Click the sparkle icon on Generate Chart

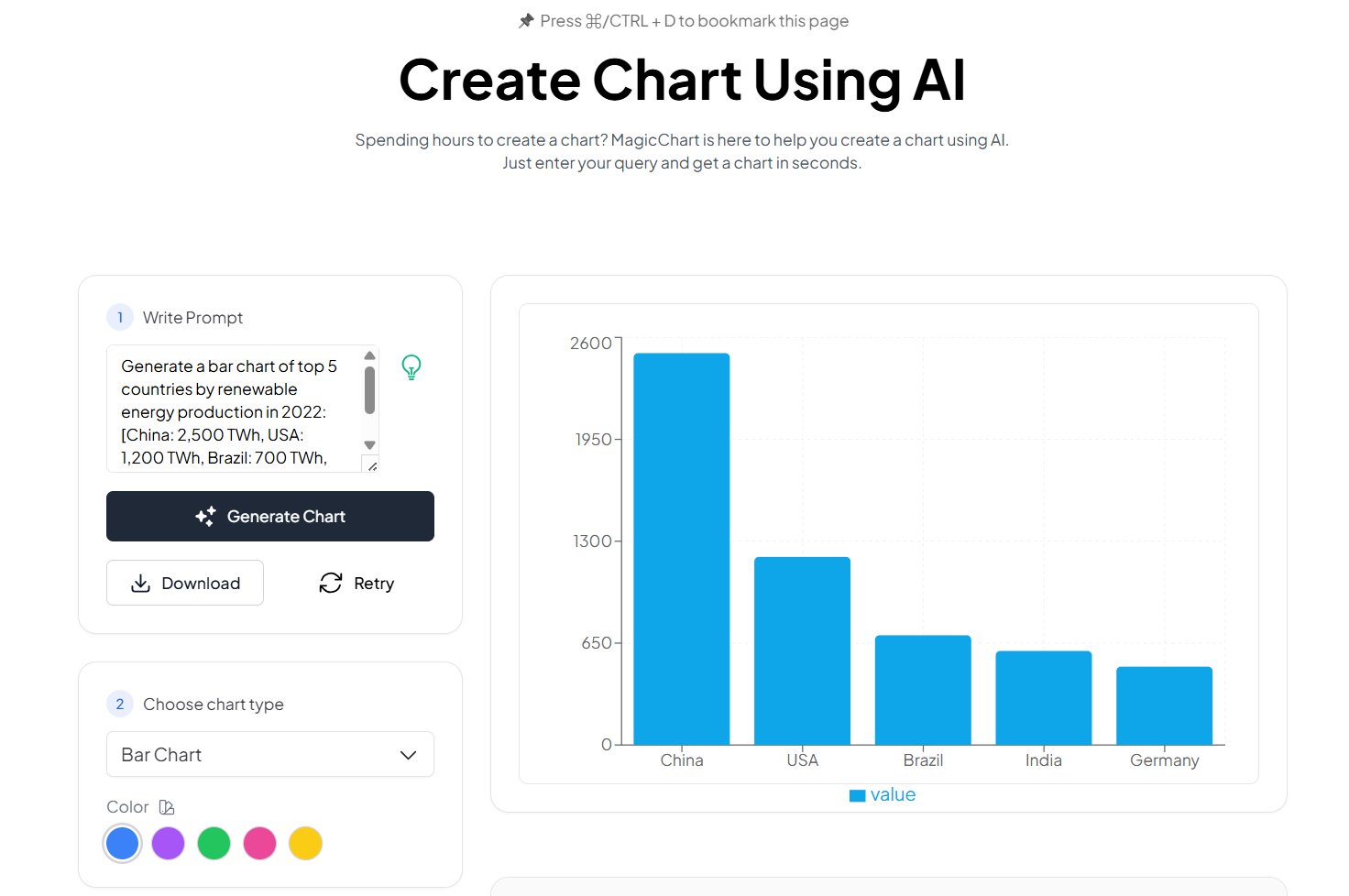[205, 517]
